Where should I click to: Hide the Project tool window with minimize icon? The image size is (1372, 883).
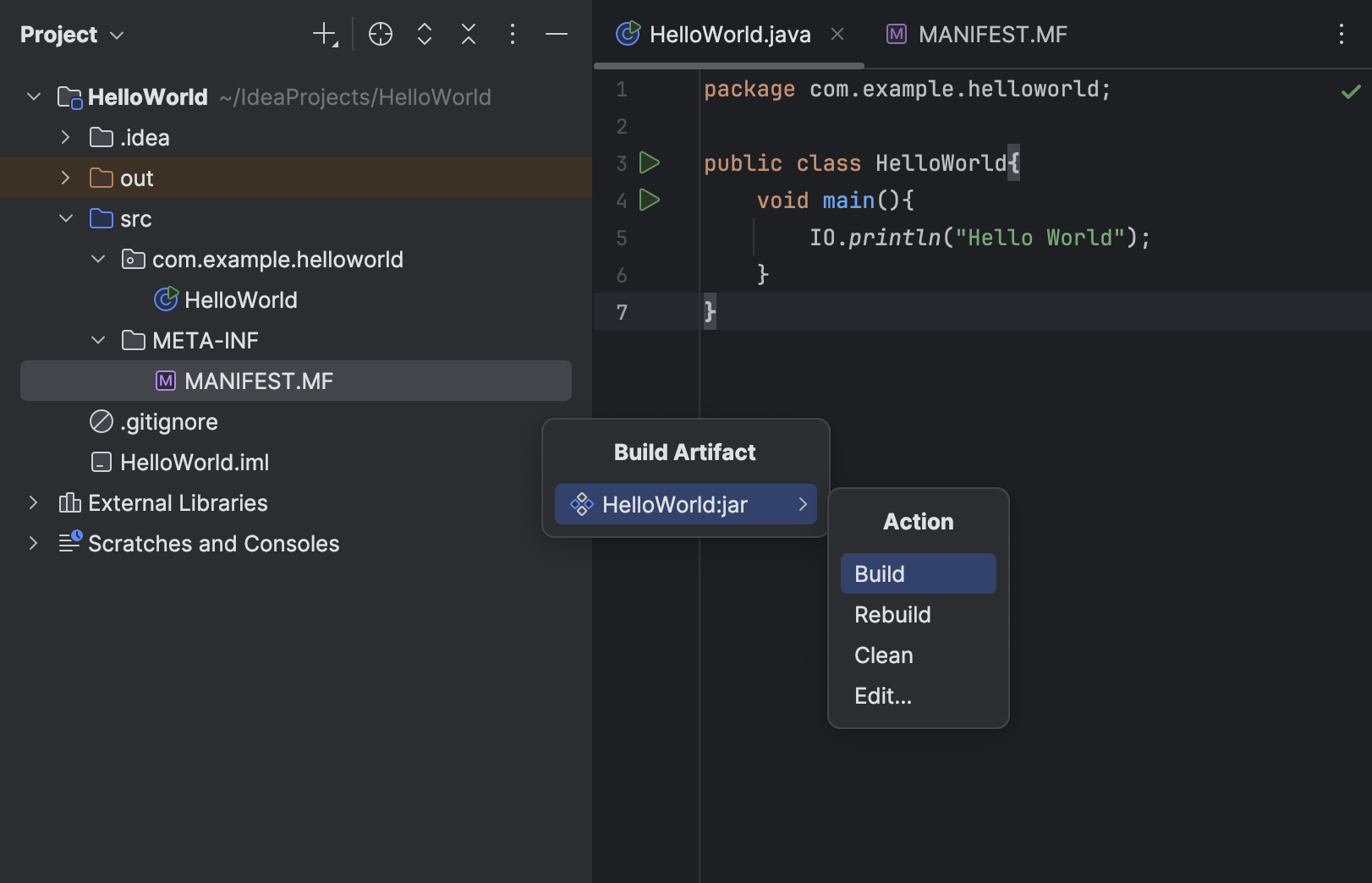556,34
